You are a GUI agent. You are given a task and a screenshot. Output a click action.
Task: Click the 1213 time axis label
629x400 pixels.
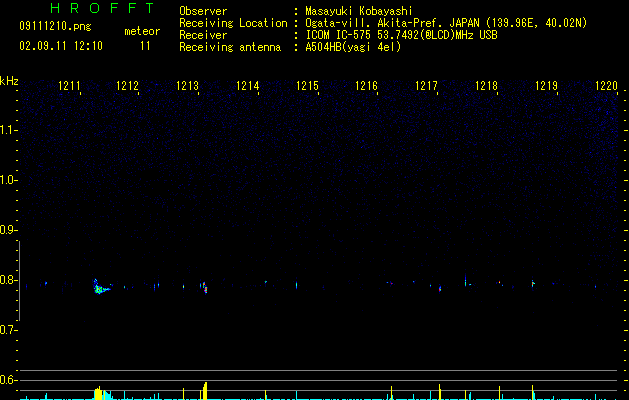coord(187,86)
